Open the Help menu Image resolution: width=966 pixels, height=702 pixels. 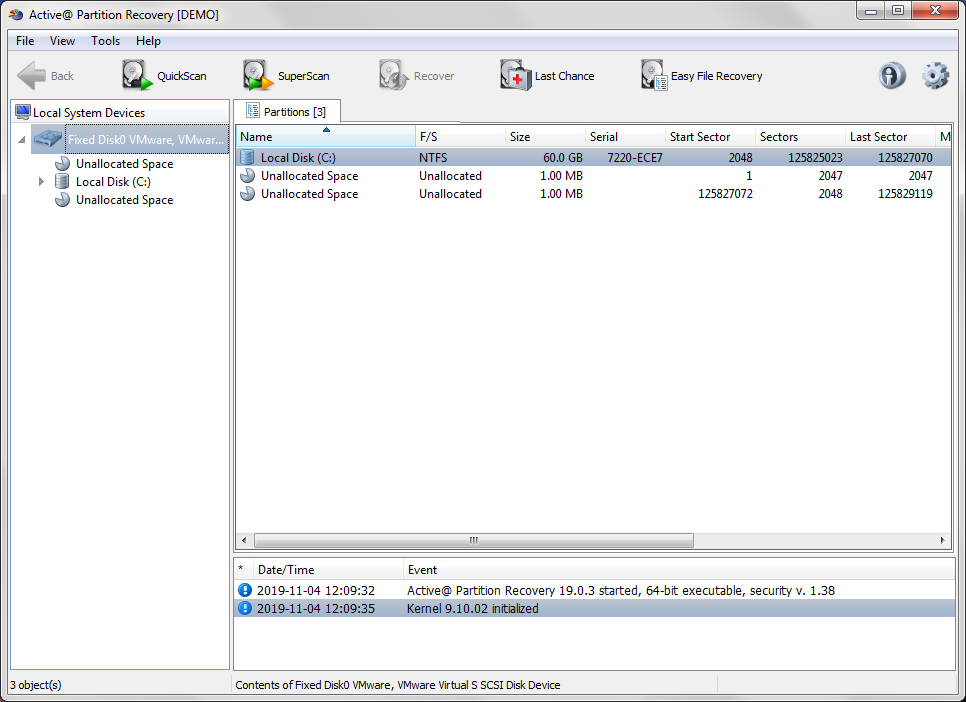tap(148, 41)
